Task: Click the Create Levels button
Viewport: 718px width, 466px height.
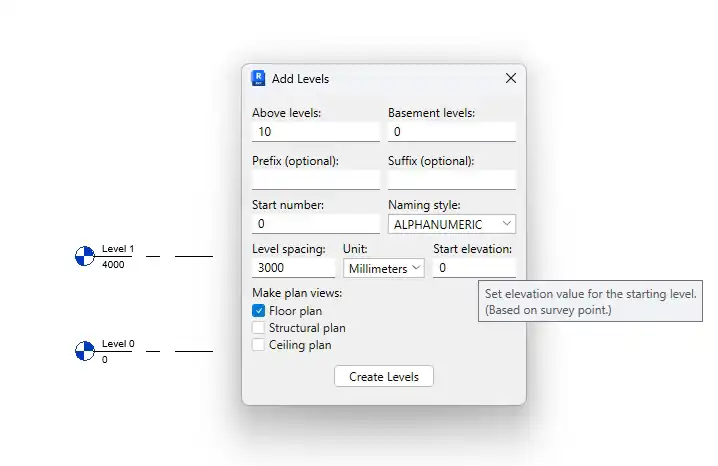Action: click(x=384, y=376)
